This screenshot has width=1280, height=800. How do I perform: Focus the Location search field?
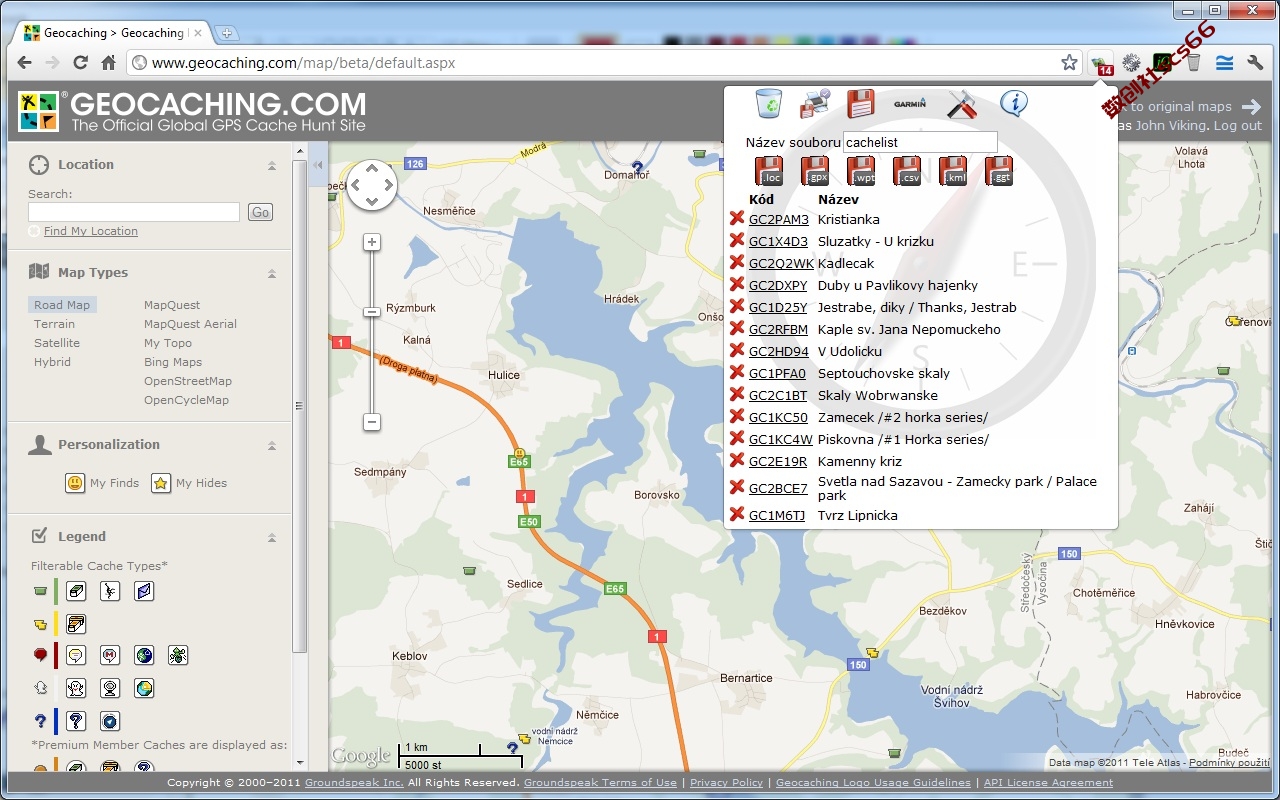tap(134, 212)
